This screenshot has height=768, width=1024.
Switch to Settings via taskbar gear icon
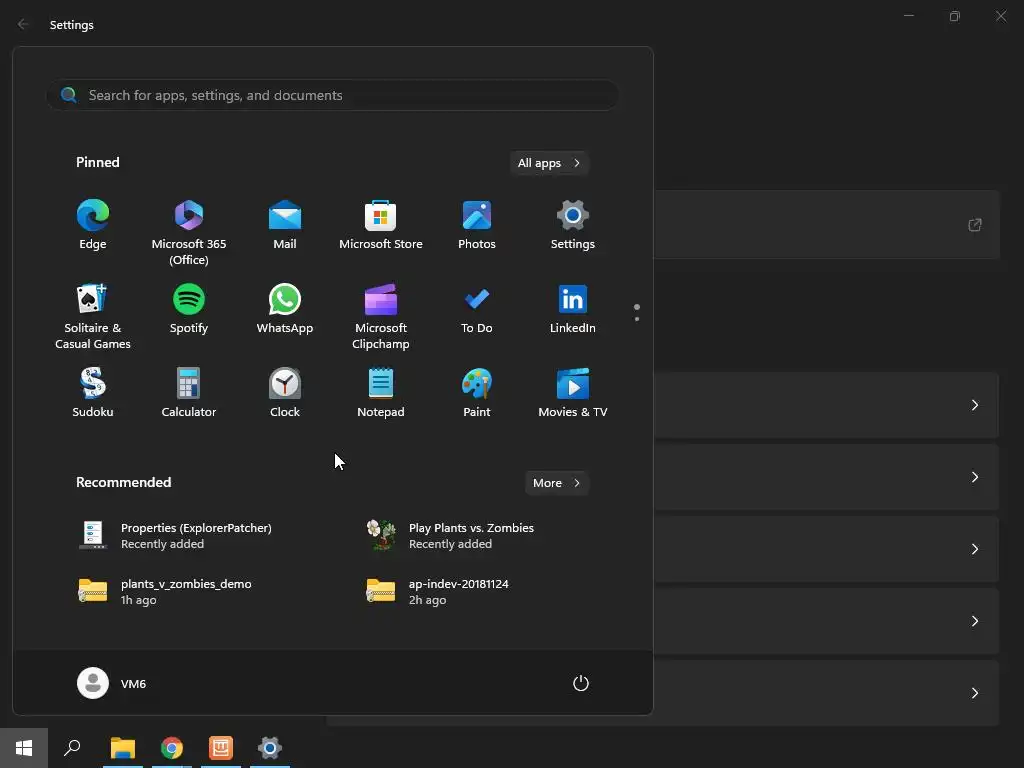(270, 748)
